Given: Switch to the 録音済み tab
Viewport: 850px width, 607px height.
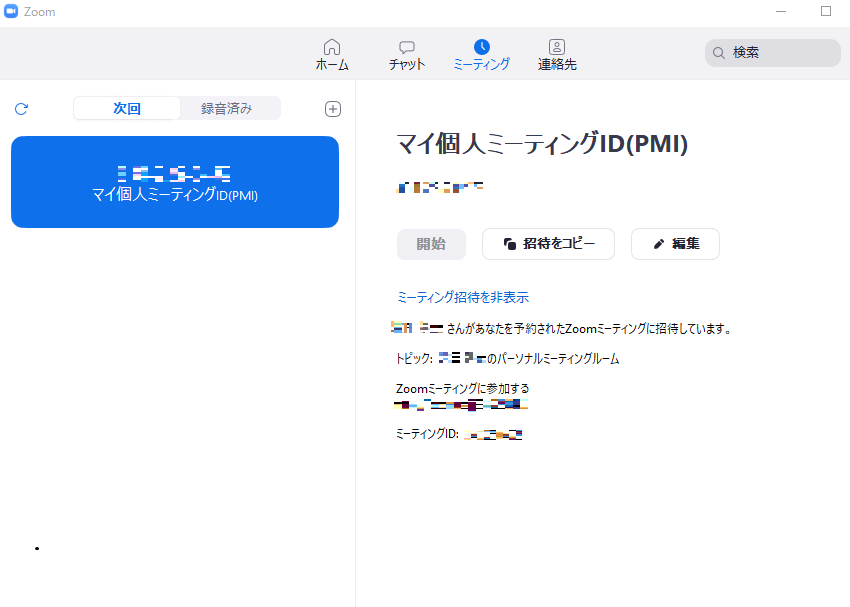Looking at the screenshot, I should click(227, 108).
